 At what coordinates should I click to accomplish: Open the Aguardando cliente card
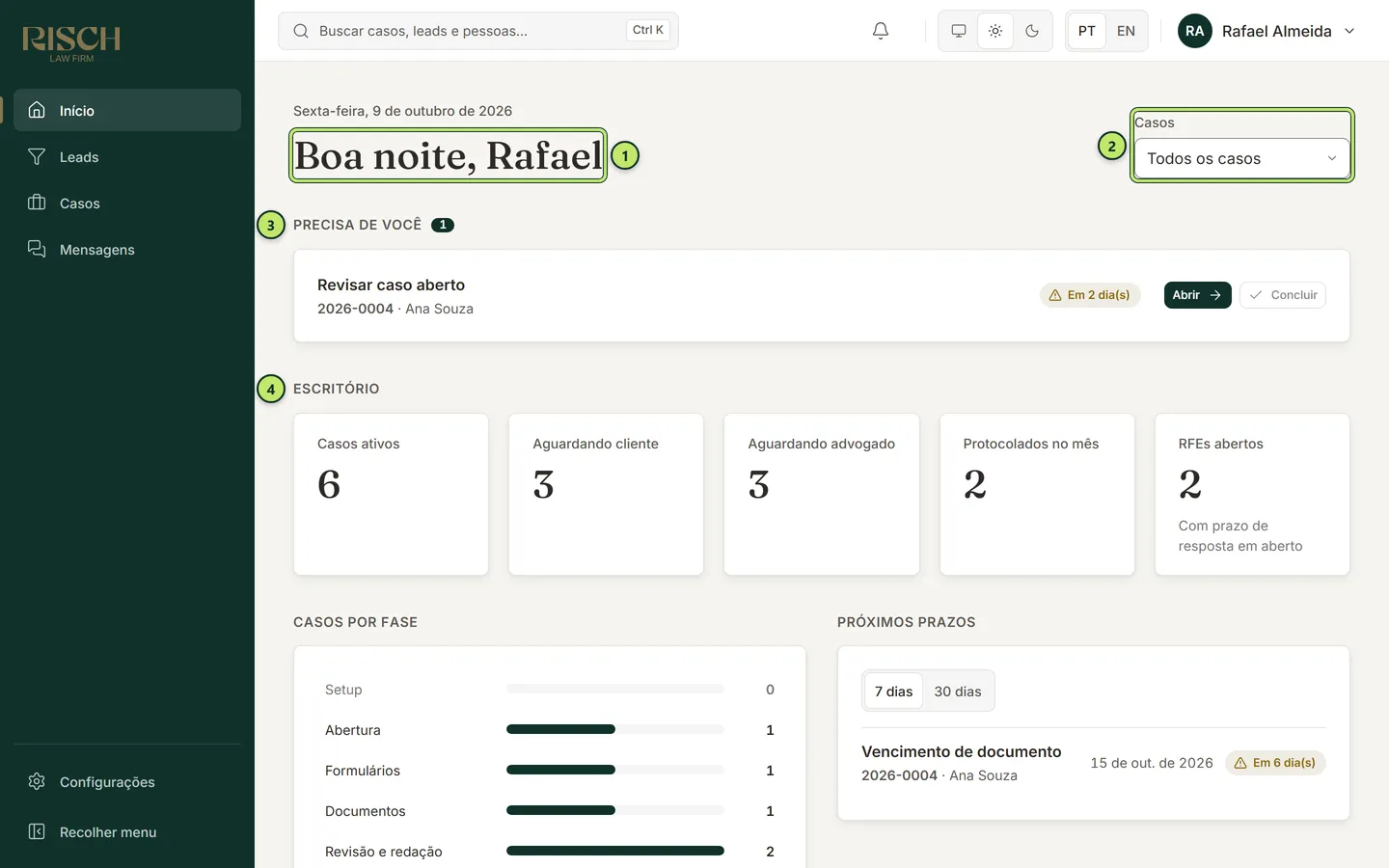point(606,495)
